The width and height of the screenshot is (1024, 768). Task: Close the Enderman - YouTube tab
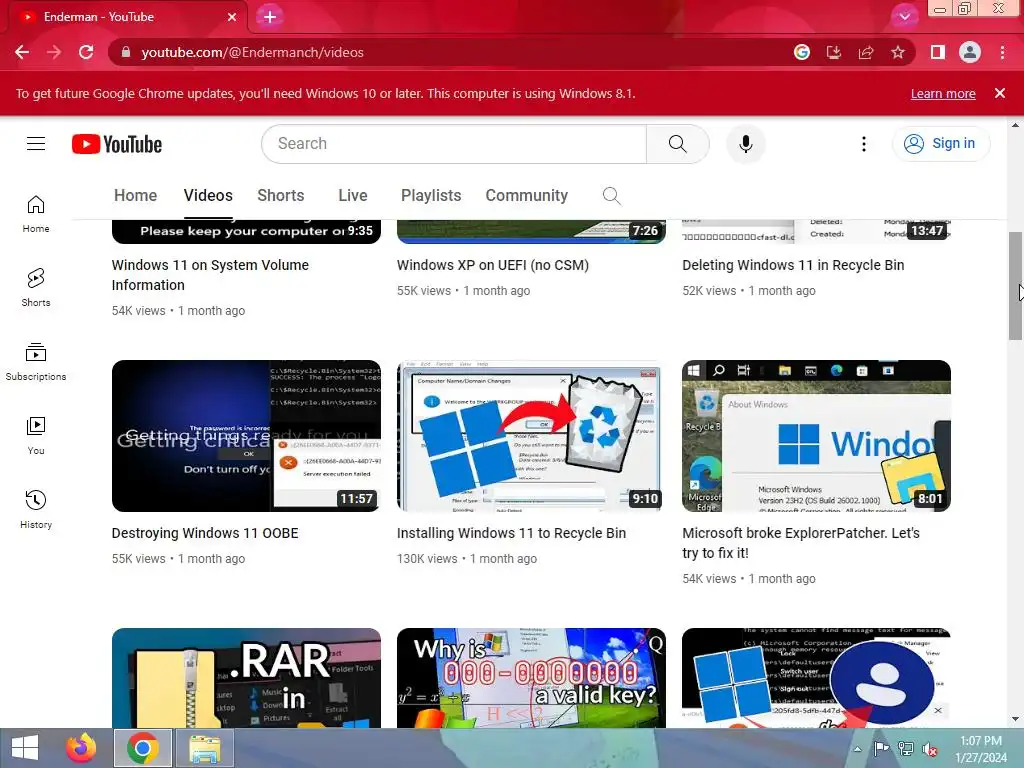pos(232,17)
